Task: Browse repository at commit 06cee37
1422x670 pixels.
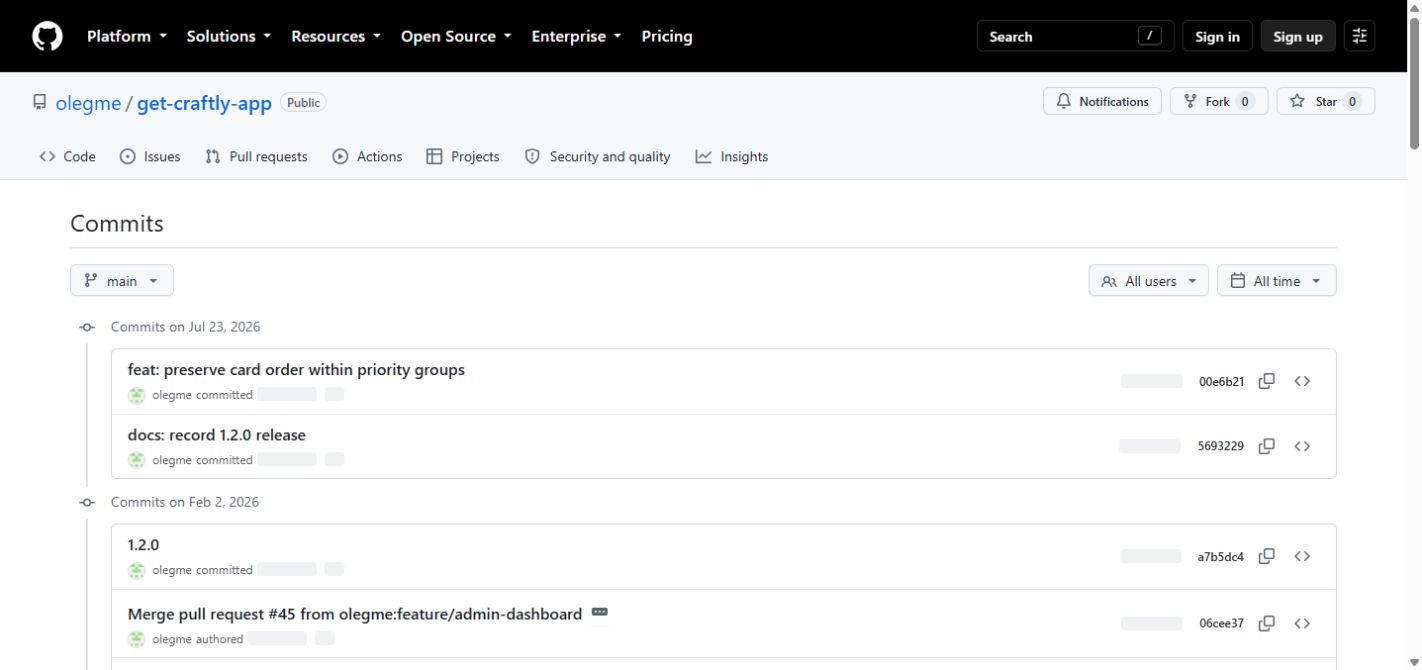Action: [1302, 623]
